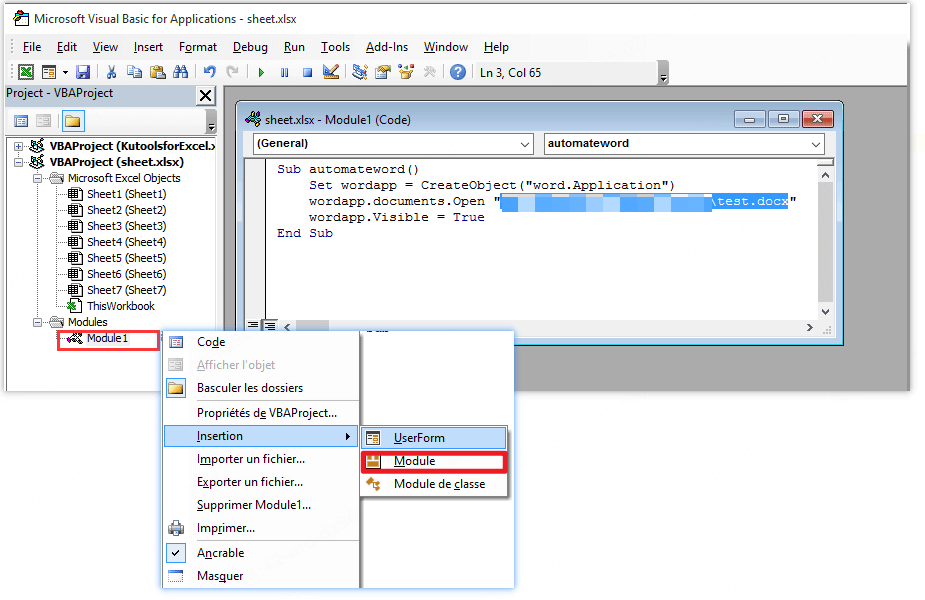Choose Masquer in context menu

click(x=261, y=576)
